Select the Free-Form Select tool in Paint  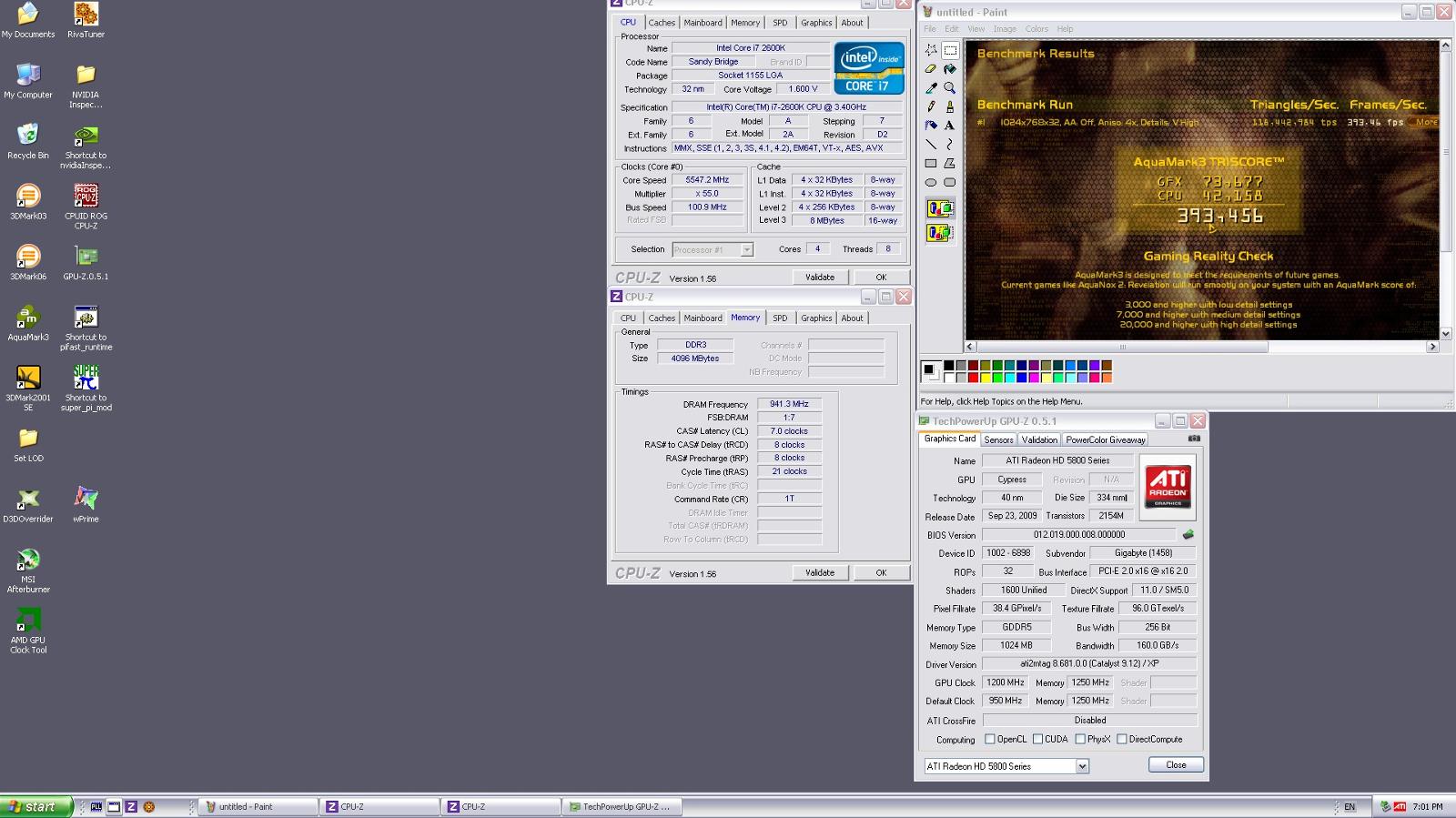931,50
